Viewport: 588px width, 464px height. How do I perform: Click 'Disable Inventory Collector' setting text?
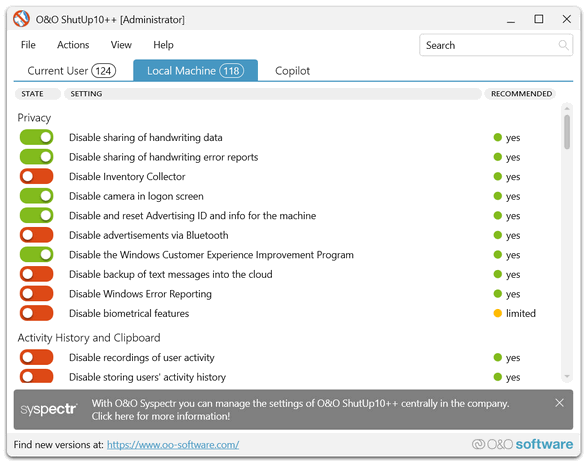coord(127,176)
